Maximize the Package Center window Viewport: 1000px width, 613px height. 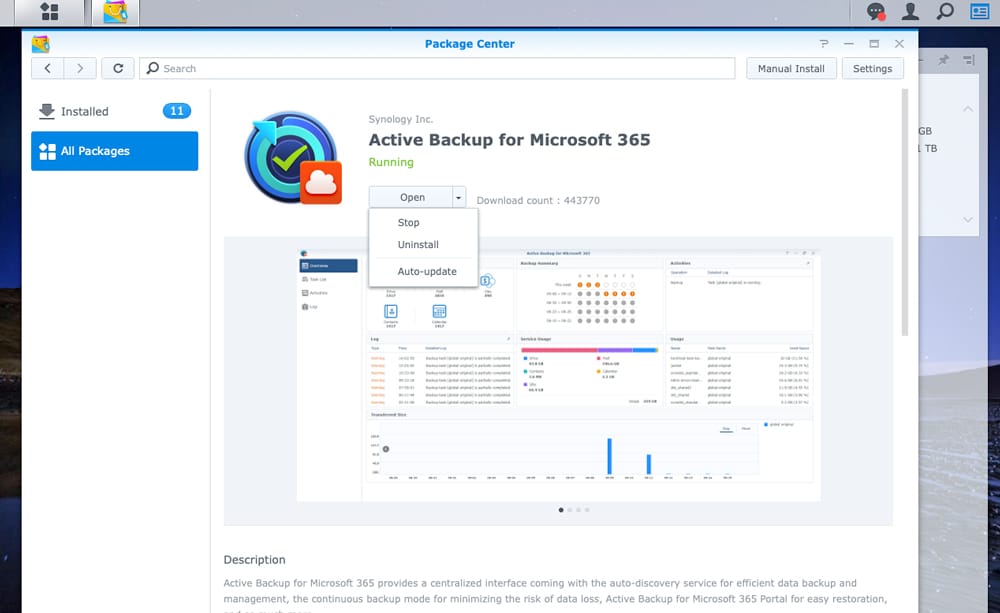tap(874, 43)
